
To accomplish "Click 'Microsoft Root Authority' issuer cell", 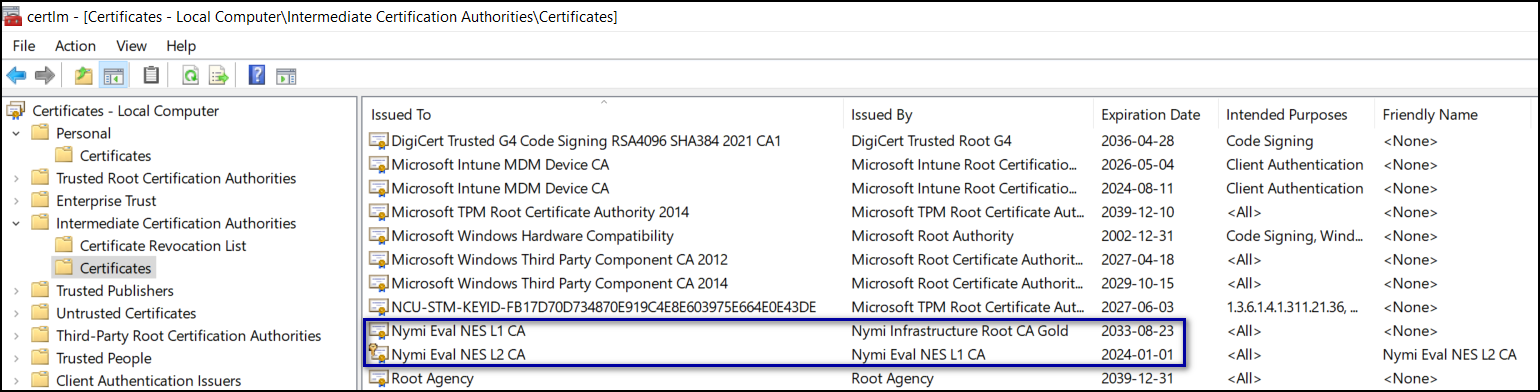I will click(932, 236).
